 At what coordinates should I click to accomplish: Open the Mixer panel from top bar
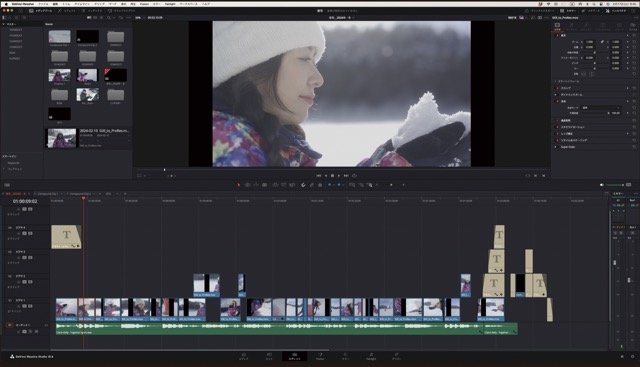click(568, 11)
